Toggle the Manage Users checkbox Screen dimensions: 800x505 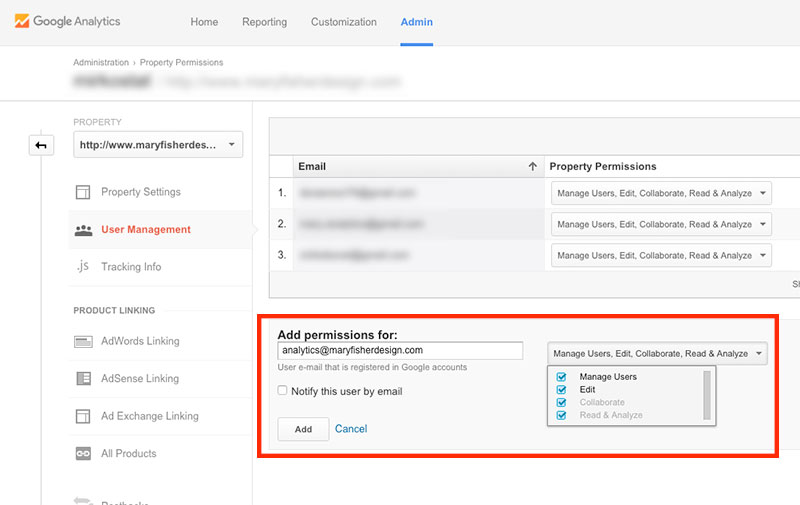point(561,377)
